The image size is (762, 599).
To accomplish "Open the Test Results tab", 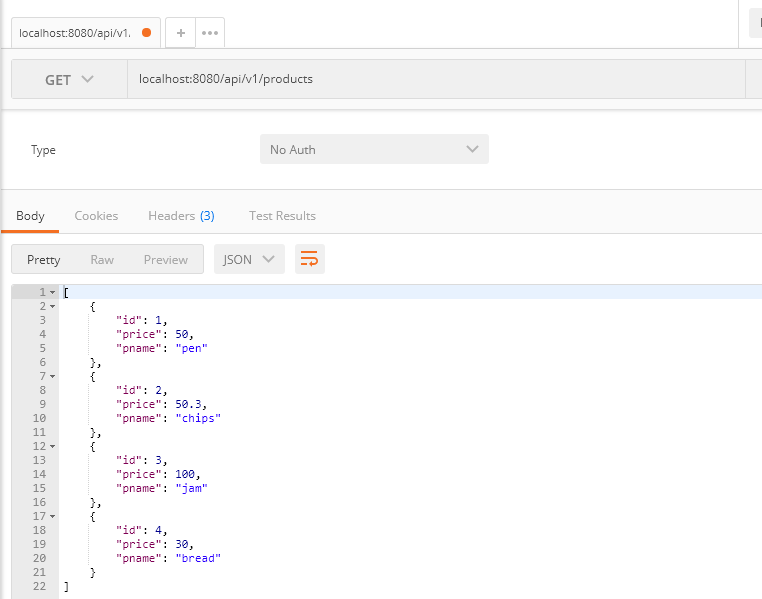I will click(x=282, y=216).
